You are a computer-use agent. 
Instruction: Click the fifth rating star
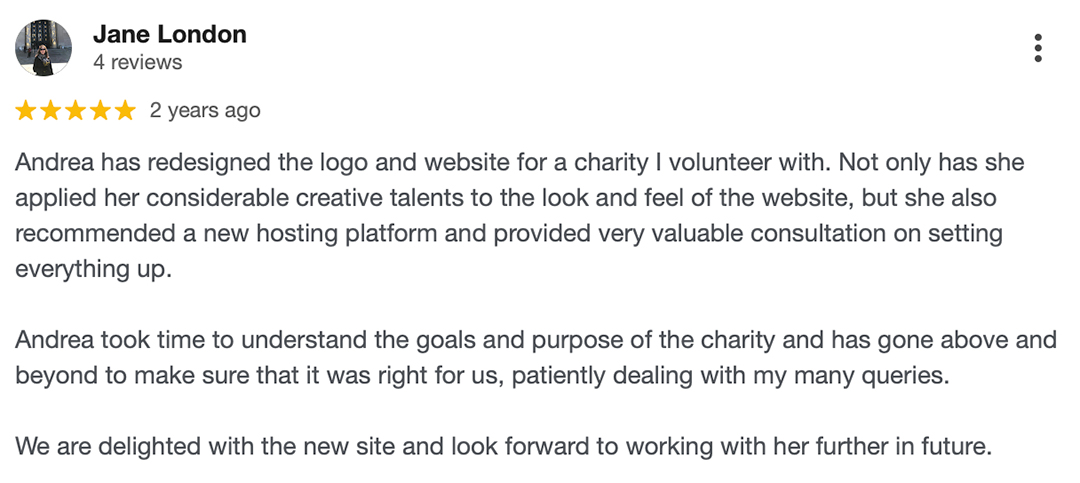pyautogui.click(x=125, y=111)
